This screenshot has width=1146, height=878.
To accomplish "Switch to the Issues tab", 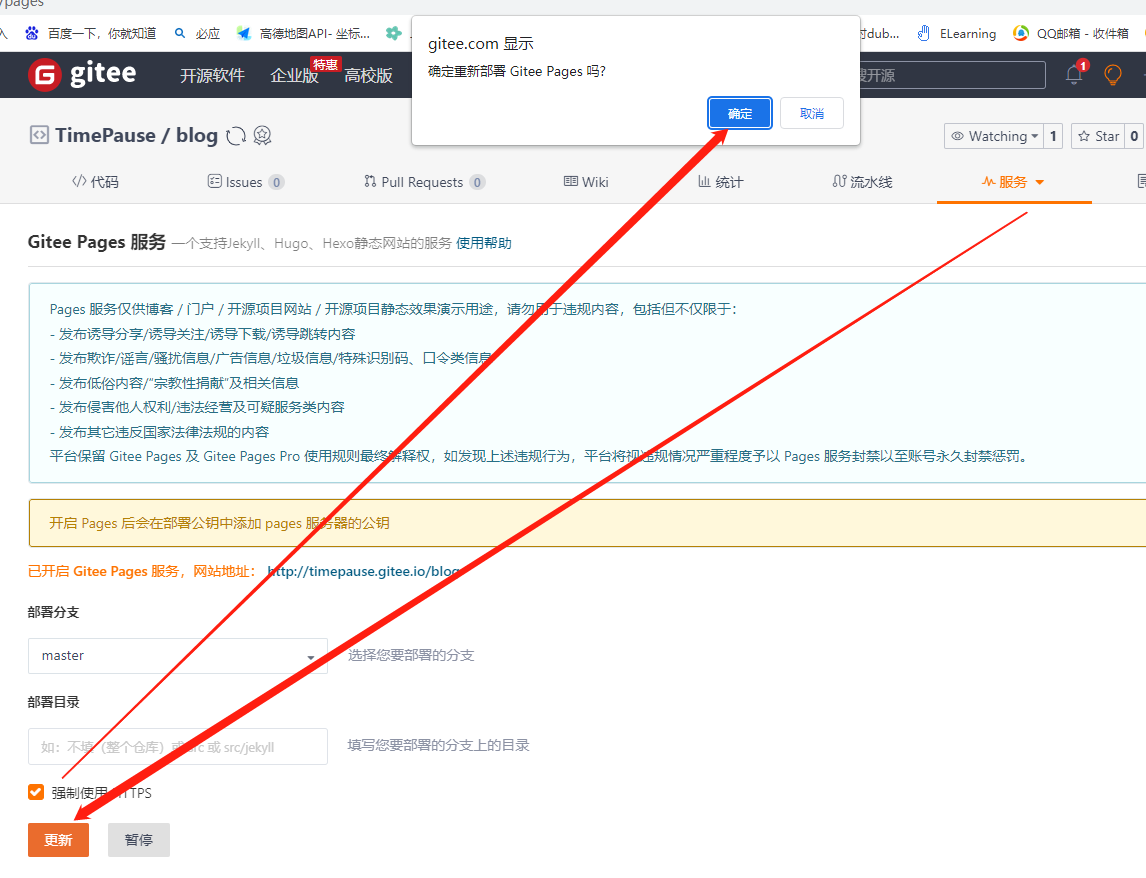I will 245,182.
